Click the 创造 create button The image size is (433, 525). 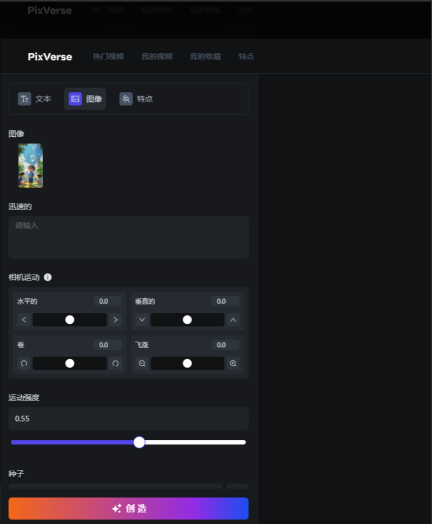[x=129, y=509]
